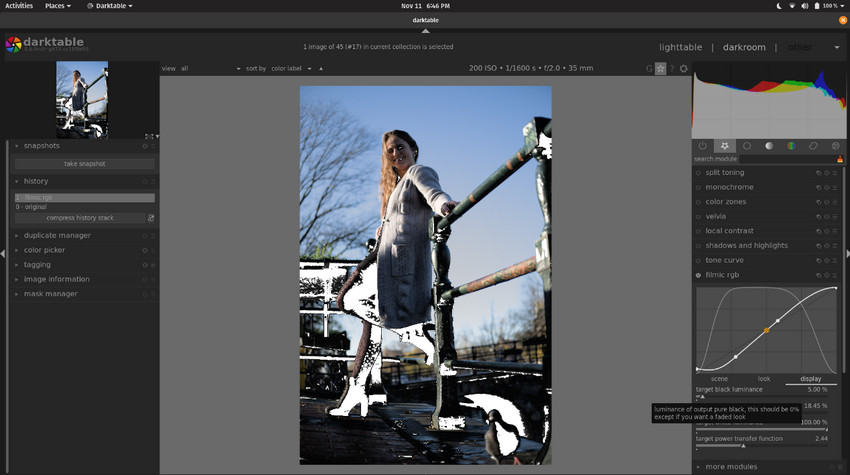Viewport: 850px width, 475px height.
Task: Open tagging panel presets menu
Action: tap(153, 265)
